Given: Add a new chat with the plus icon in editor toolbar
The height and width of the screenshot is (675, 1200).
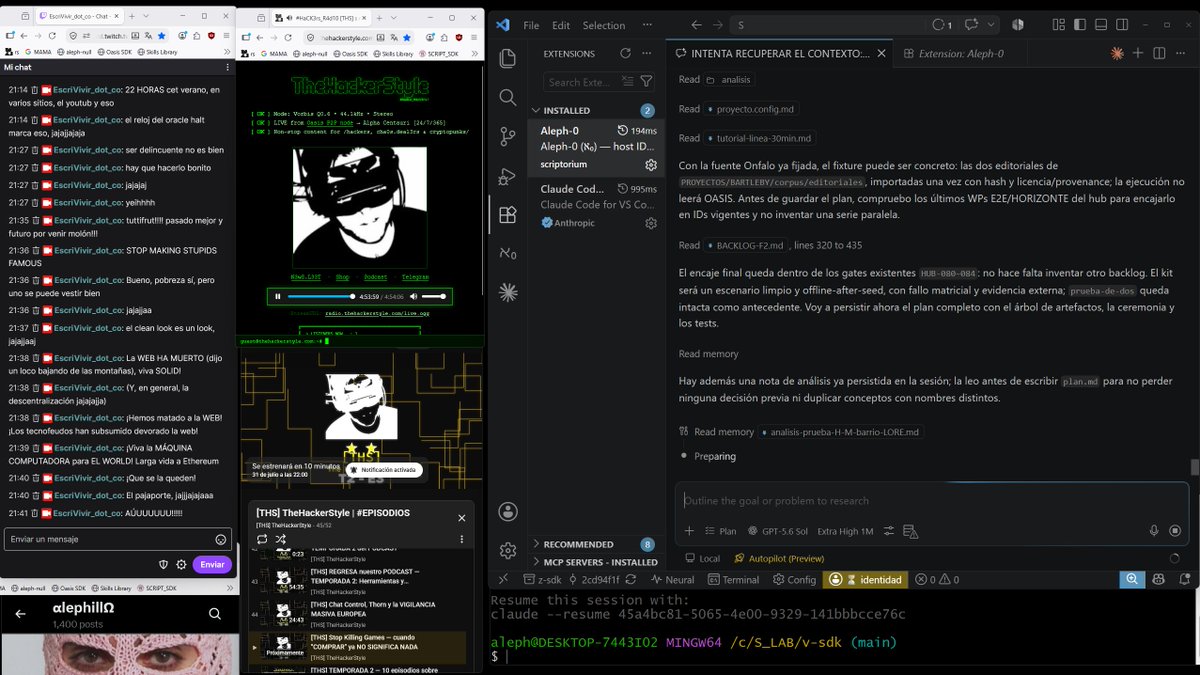Looking at the screenshot, I should point(1138,53).
